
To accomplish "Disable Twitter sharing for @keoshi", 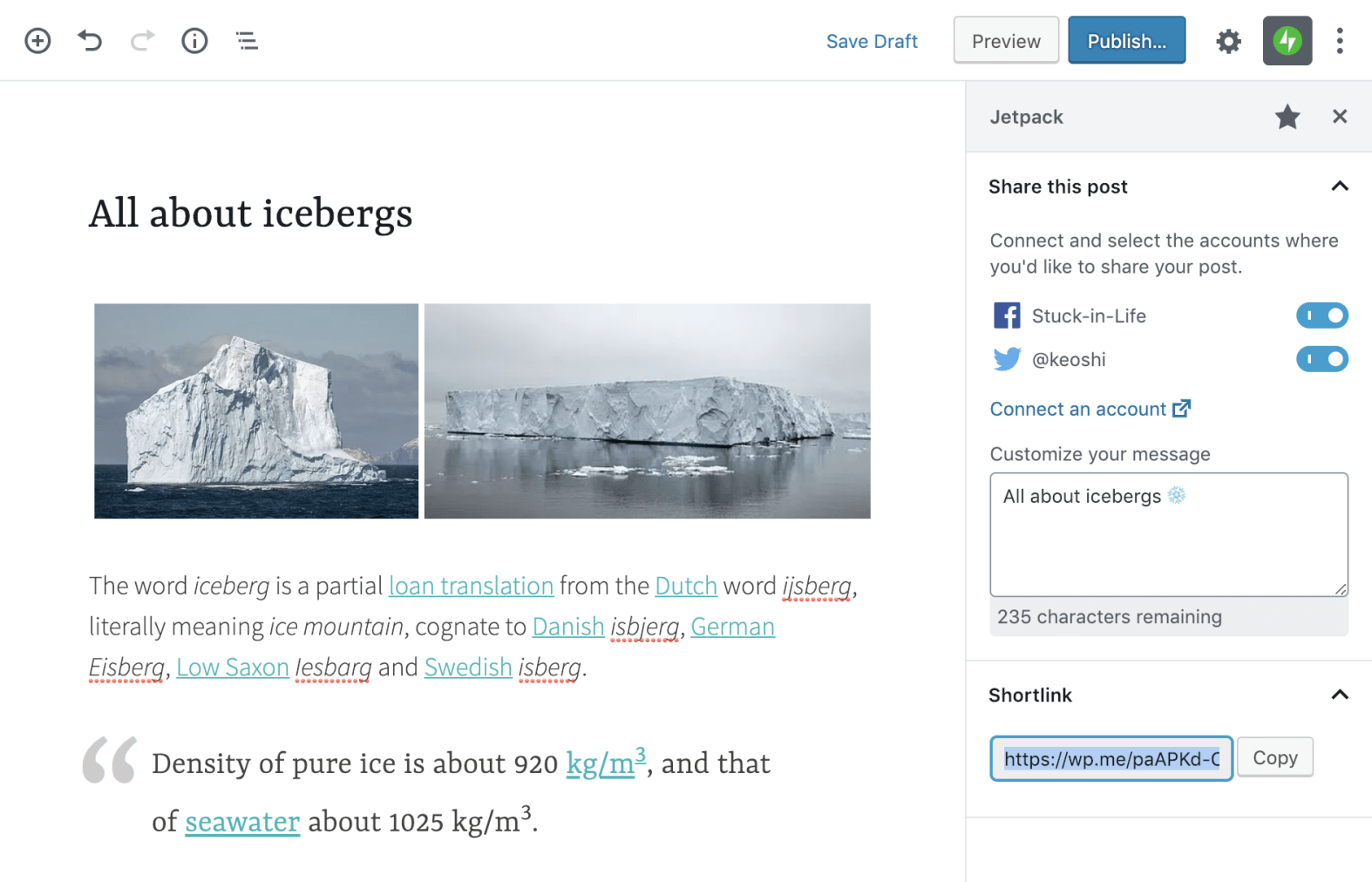I will coord(1321,359).
